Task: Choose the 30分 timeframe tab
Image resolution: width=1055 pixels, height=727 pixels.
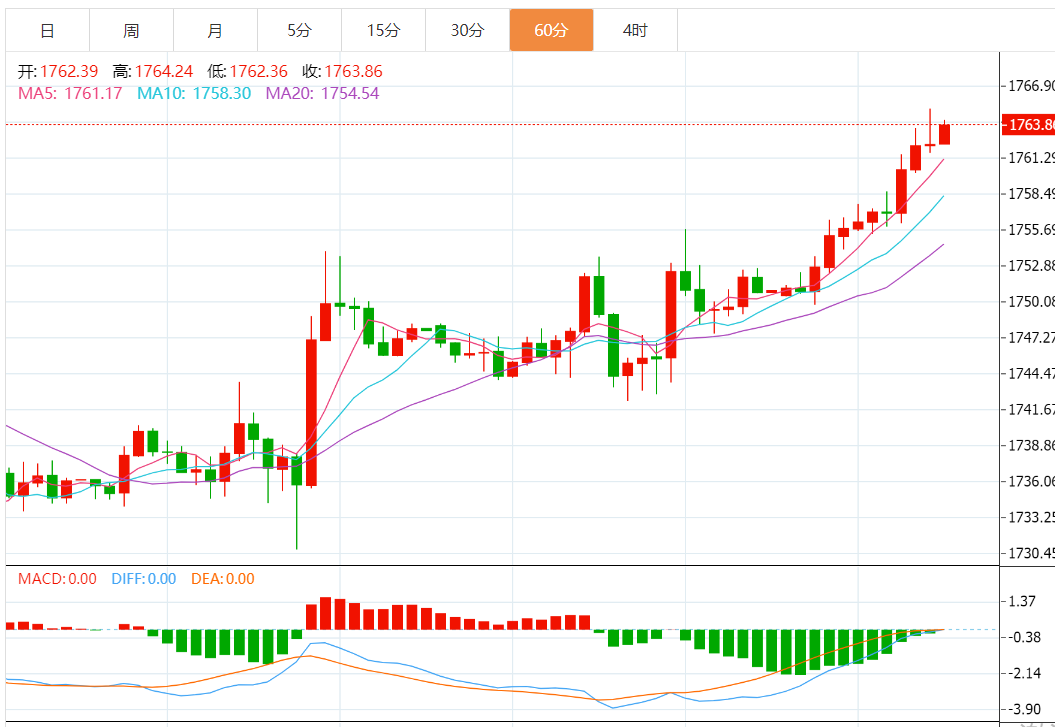Action: point(468,30)
